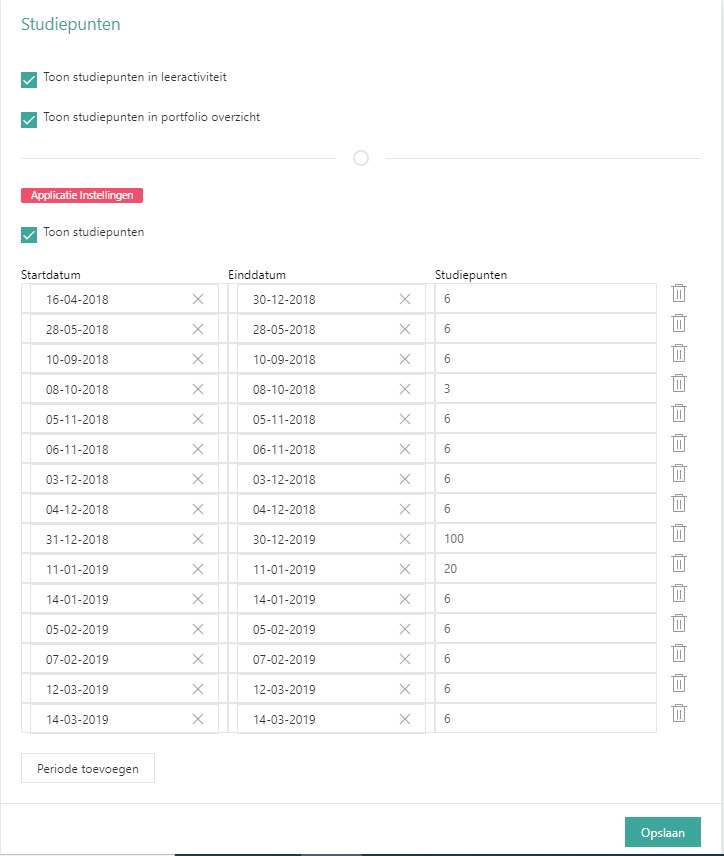Delete the row starting 16-04-2018
The width and height of the screenshot is (724, 856).
[x=678, y=293]
